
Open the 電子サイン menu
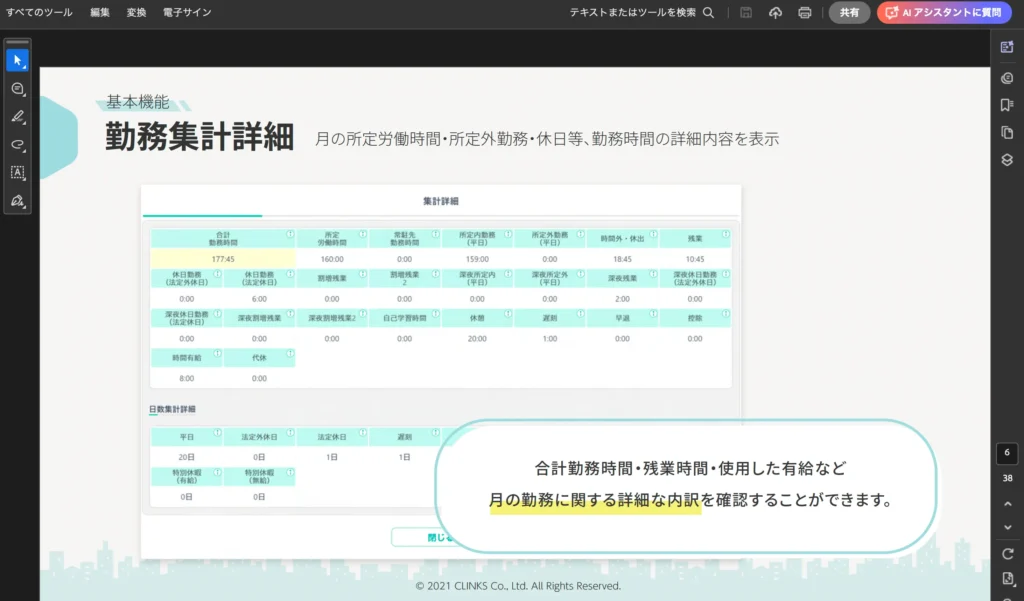(x=187, y=13)
